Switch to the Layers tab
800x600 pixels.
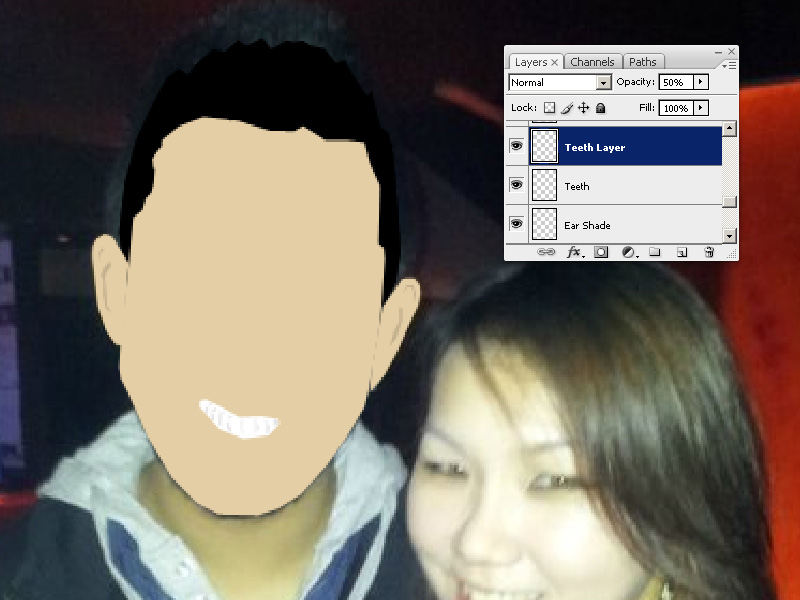tap(531, 62)
